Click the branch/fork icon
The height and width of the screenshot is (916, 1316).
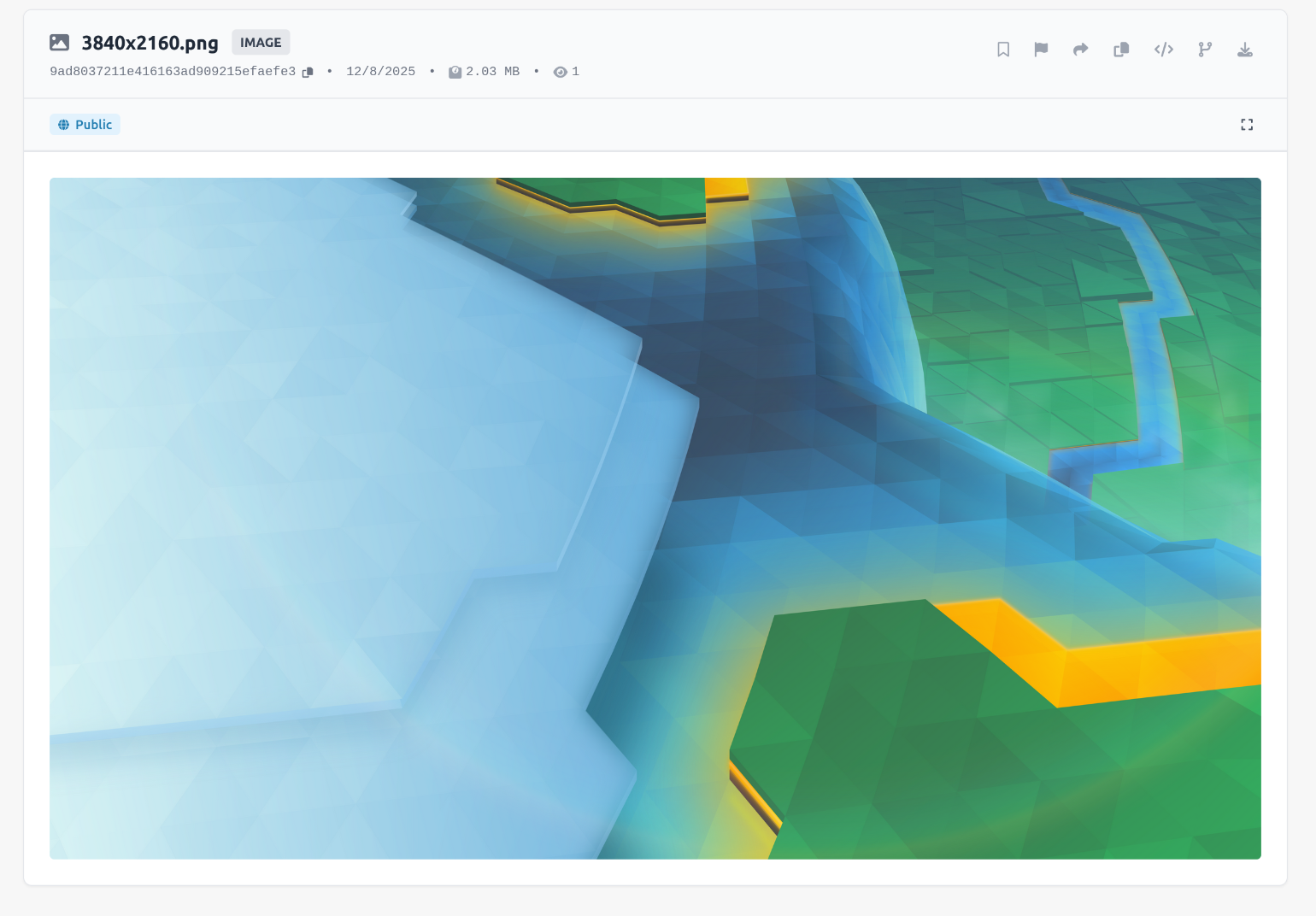(x=1205, y=50)
